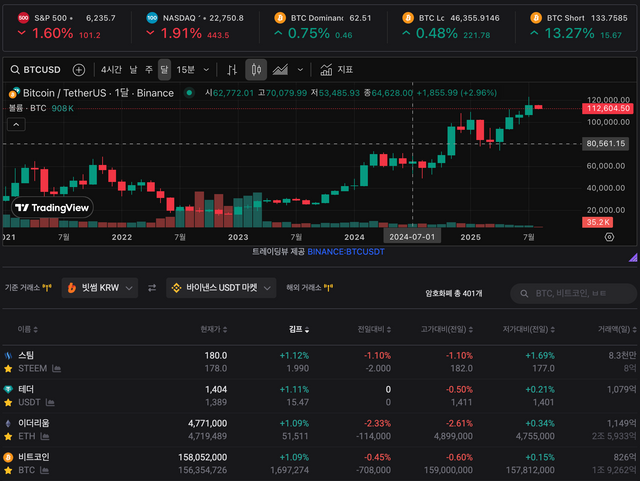Image resolution: width=640 pixels, height=481 pixels.
Task: Click the 이더리움 coin name
Action: point(34,423)
